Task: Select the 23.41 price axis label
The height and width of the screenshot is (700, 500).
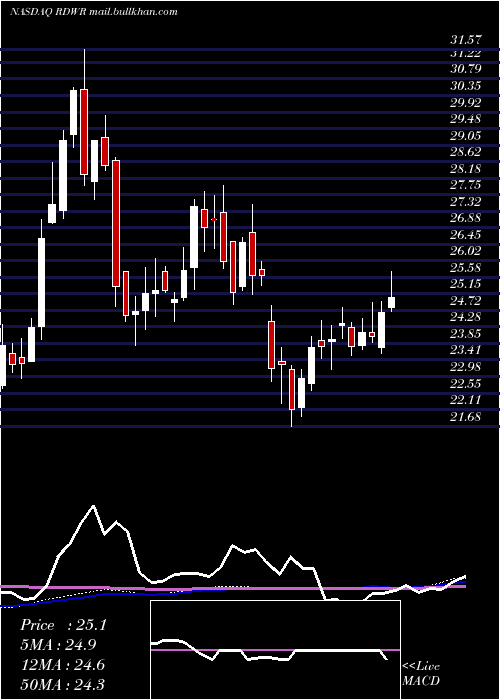Action: (x=466, y=350)
